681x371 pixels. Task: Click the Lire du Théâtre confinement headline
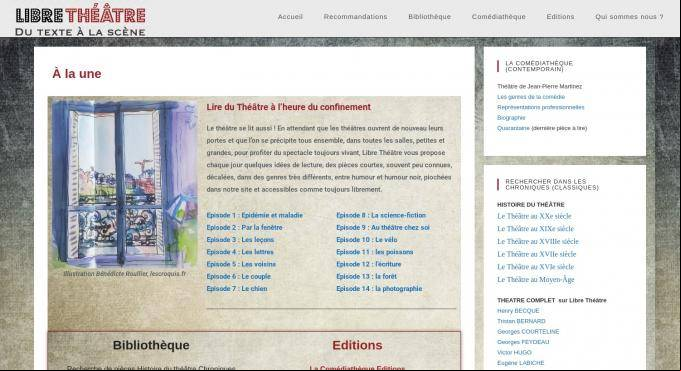tap(288, 107)
